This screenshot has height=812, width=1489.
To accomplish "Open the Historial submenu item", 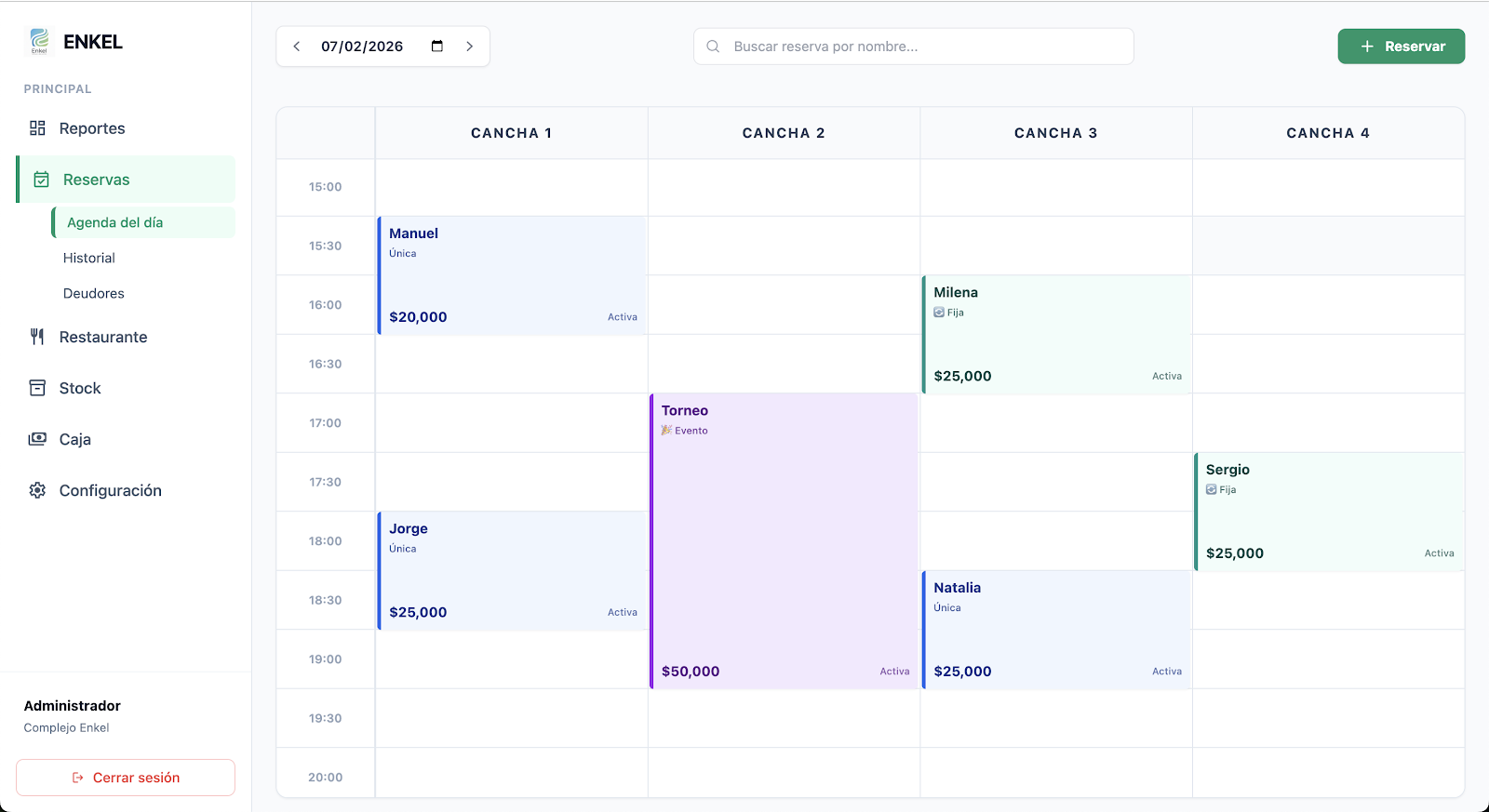I will pyautogui.click(x=89, y=259).
